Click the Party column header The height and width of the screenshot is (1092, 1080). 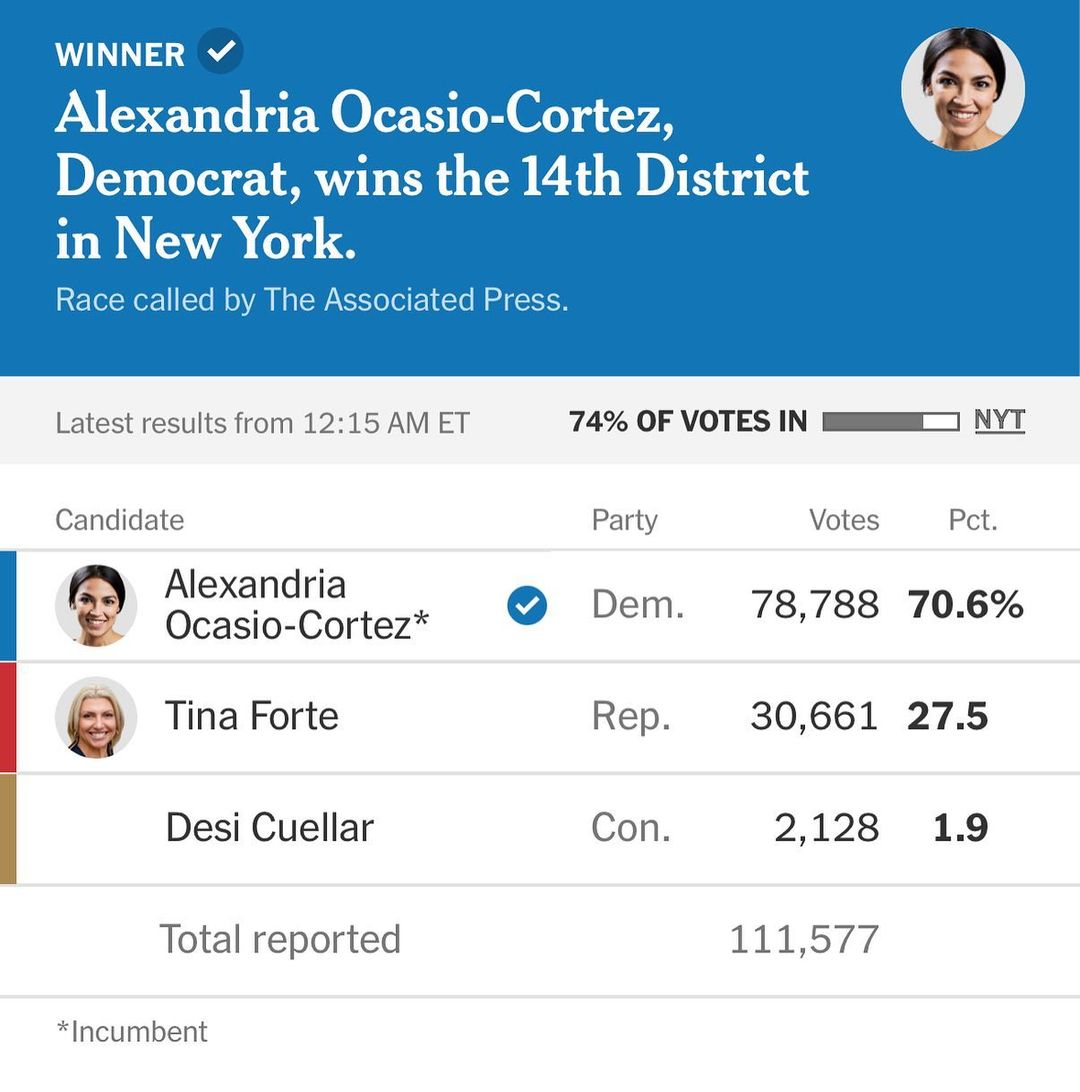(624, 520)
